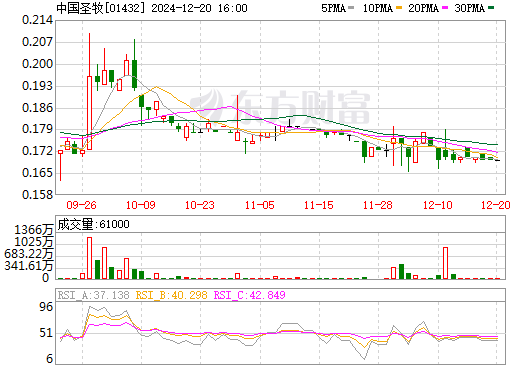520x365 pixels.
Task: Click the 30PMA green legend swatch
Action: click(x=491, y=8)
